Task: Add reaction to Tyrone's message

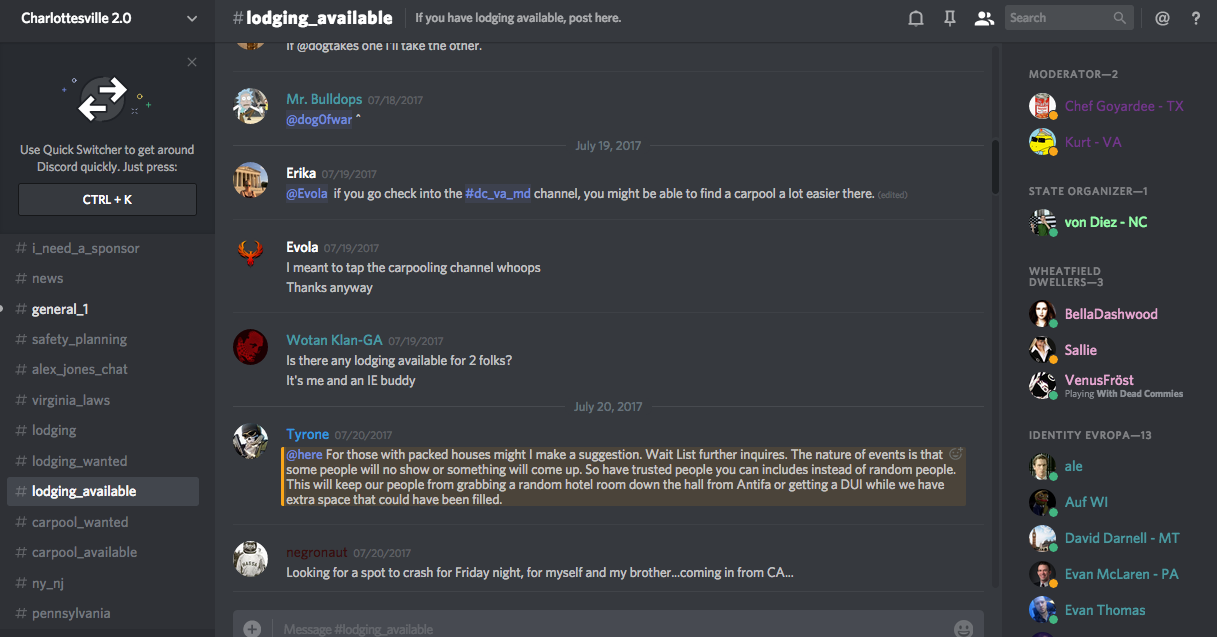Action: (955, 454)
